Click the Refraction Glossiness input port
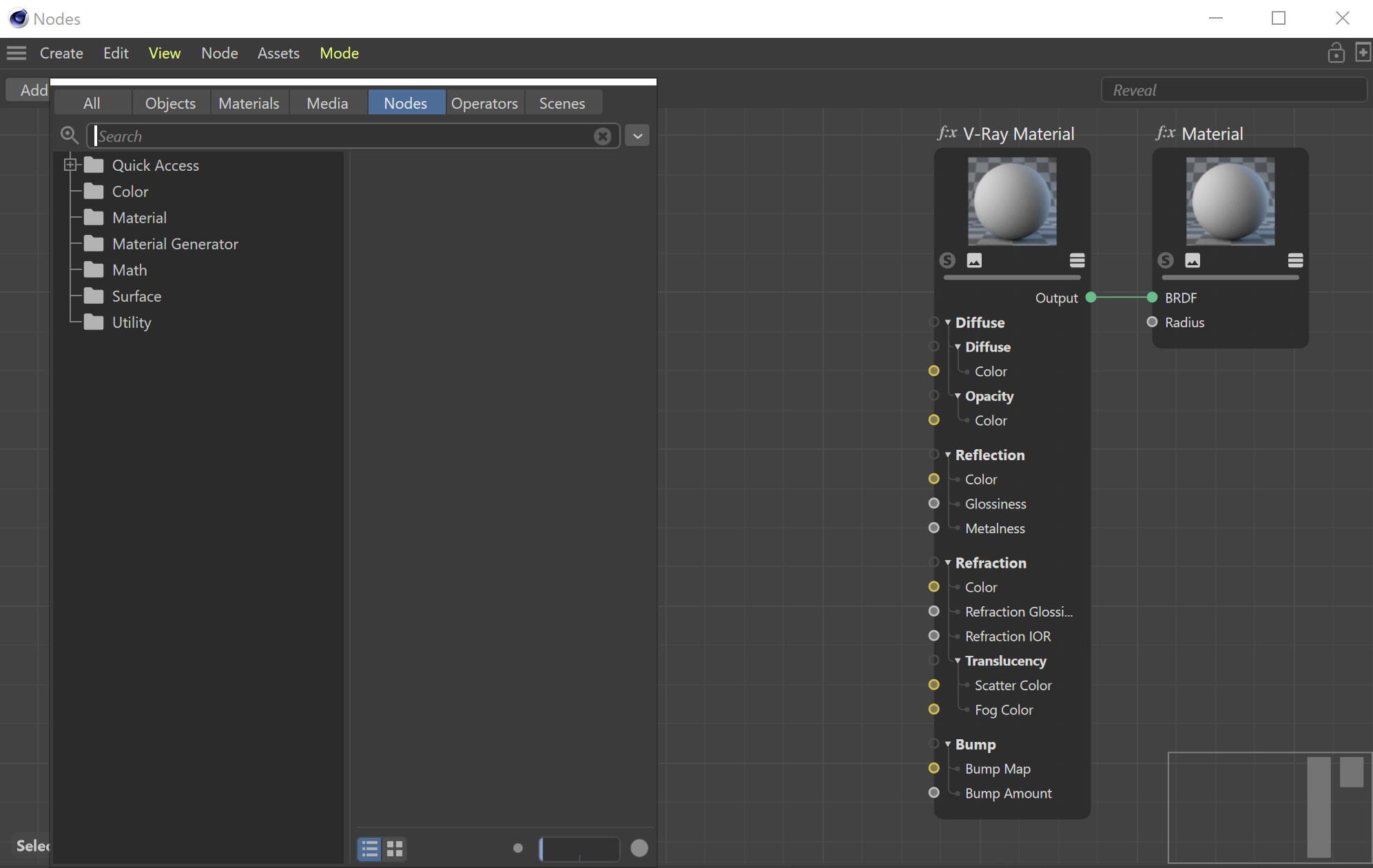Viewport: 1373px width, 868px height. 933,611
